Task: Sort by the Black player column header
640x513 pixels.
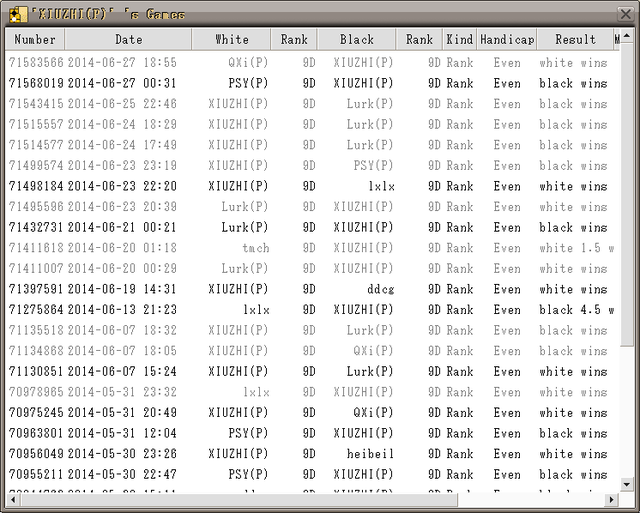Action: coord(356,40)
